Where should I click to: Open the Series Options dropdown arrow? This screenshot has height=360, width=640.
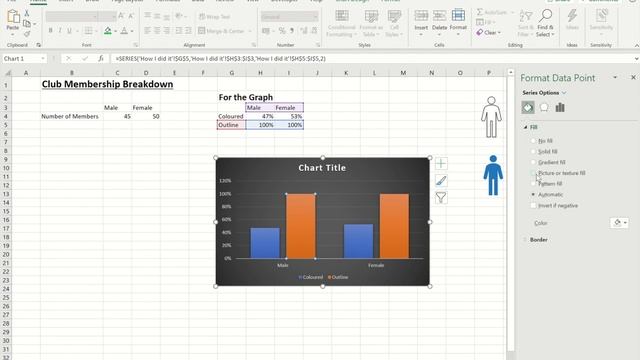(564, 93)
